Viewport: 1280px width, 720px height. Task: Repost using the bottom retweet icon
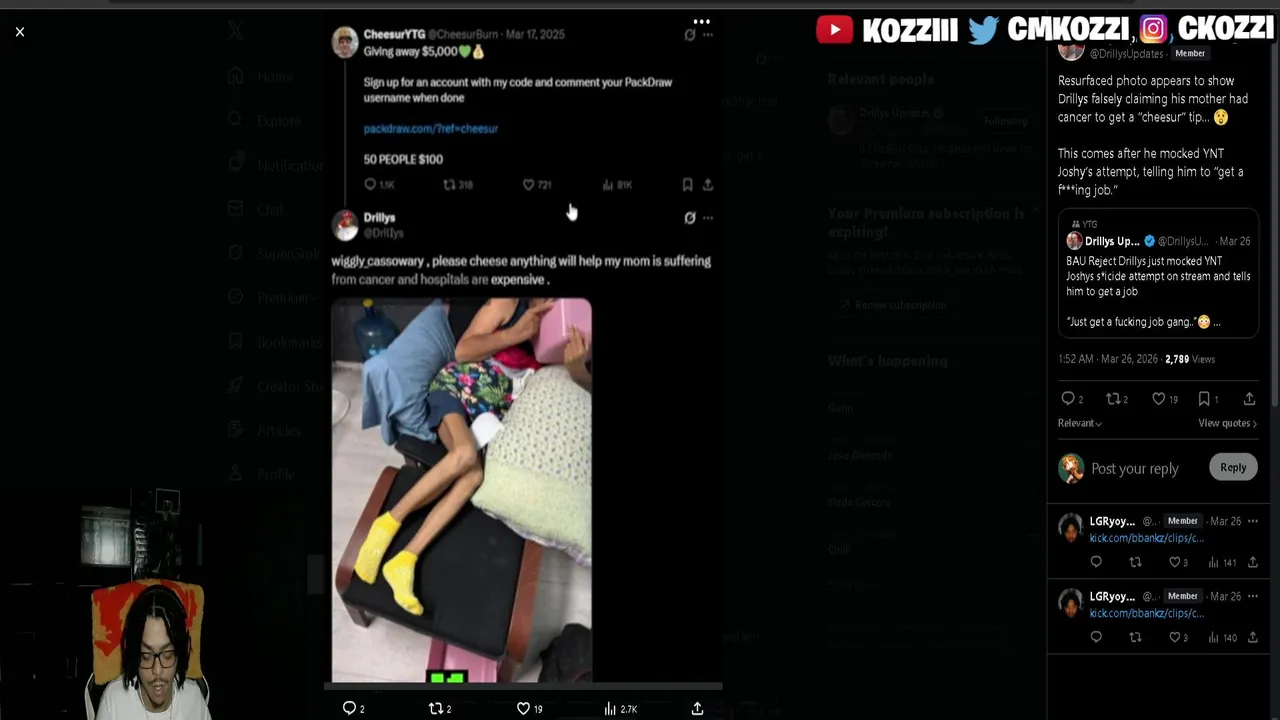436,708
